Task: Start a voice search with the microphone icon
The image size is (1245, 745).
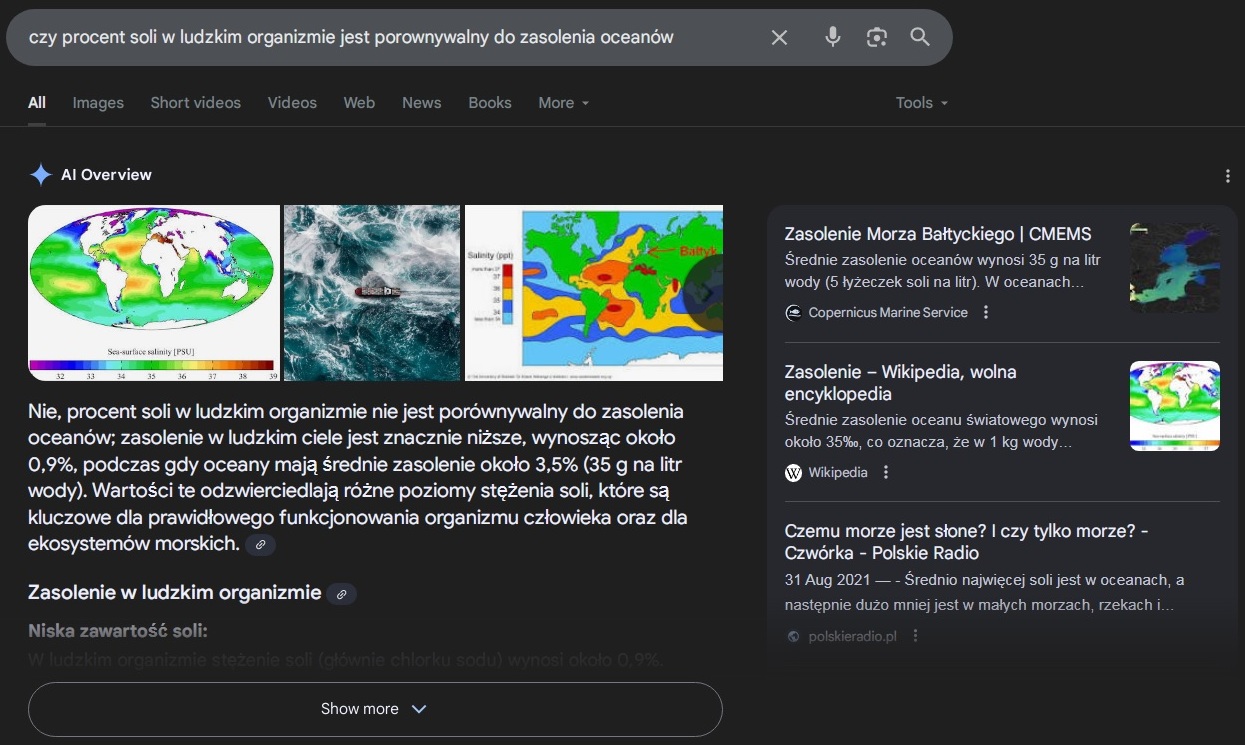Action: [832, 37]
